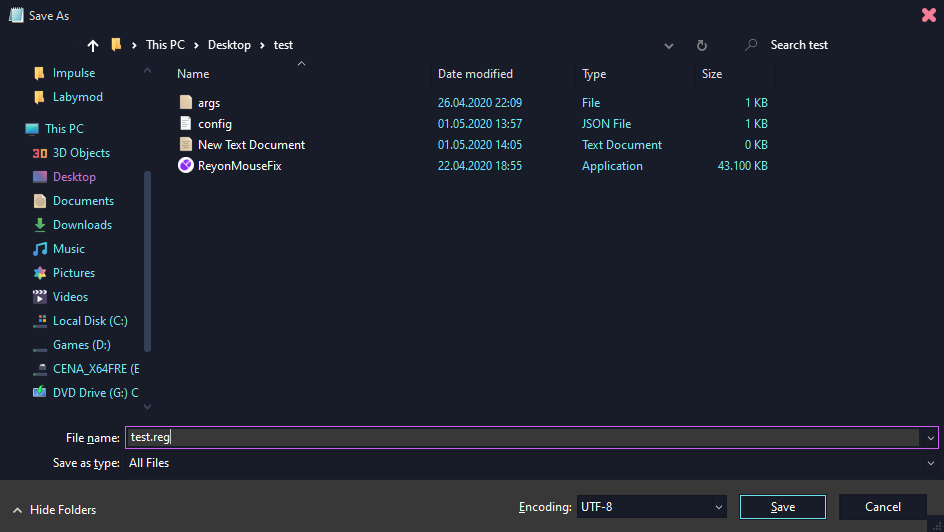
Task: Click the Hide Folders label
Action: point(63,510)
